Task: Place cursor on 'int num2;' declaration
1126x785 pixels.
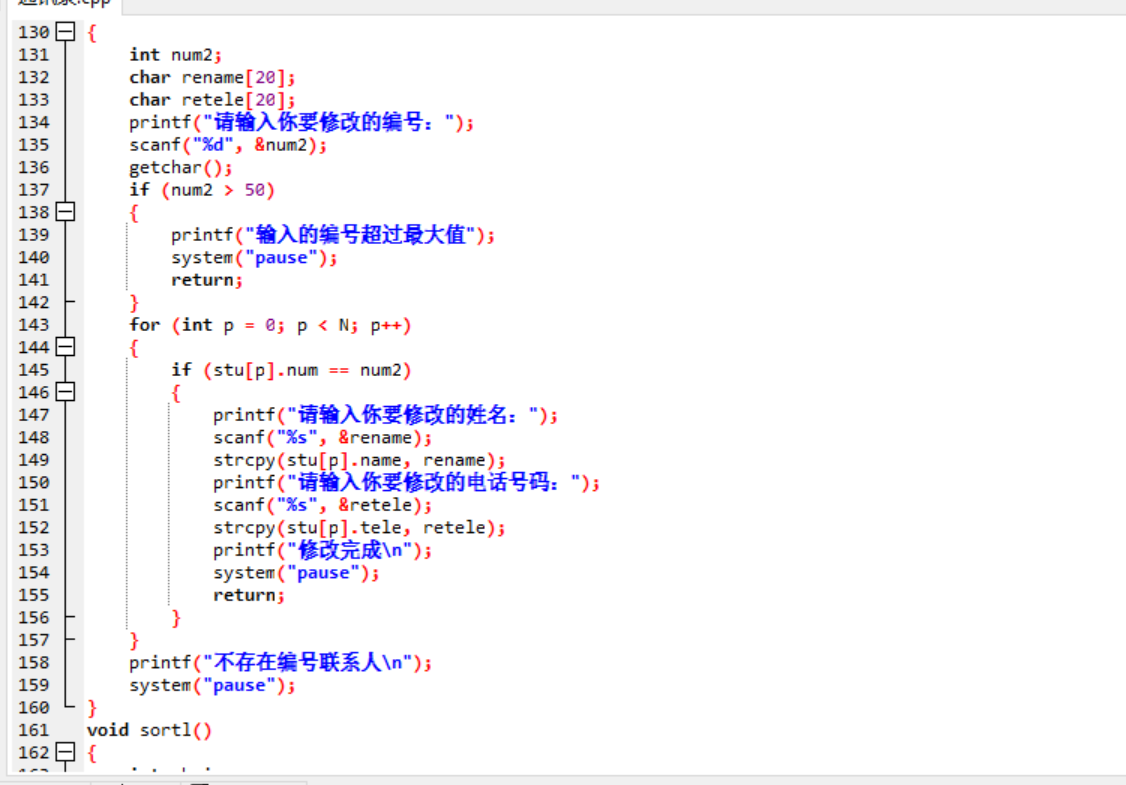Action: 175,55
